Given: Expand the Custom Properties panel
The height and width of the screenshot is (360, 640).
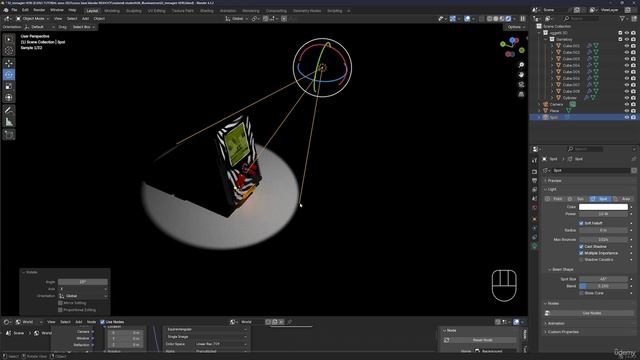Looking at the screenshot, I should [x=562, y=332].
